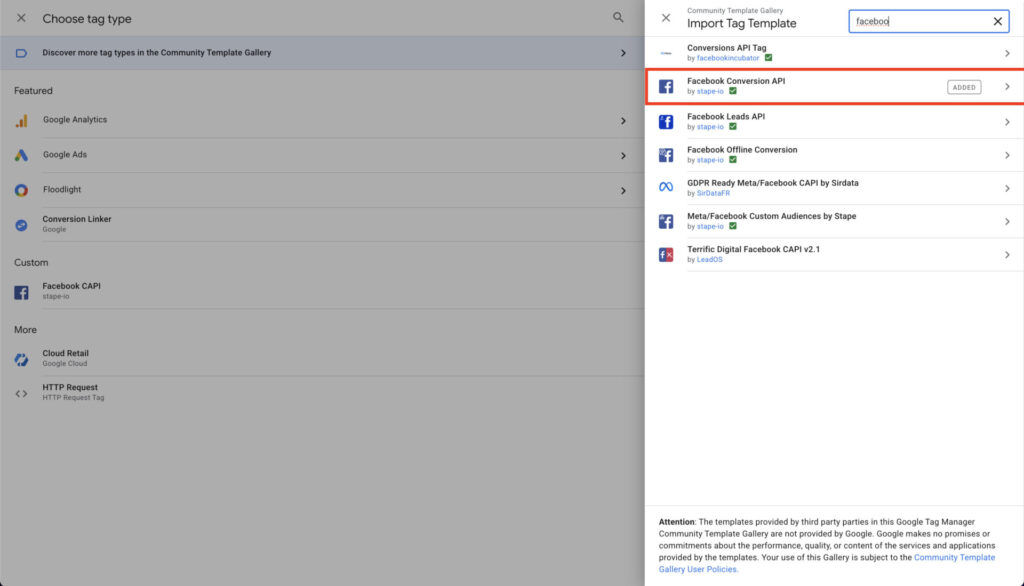Clear the template search field text
The height and width of the screenshot is (586, 1024).
(x=997, y=21)
